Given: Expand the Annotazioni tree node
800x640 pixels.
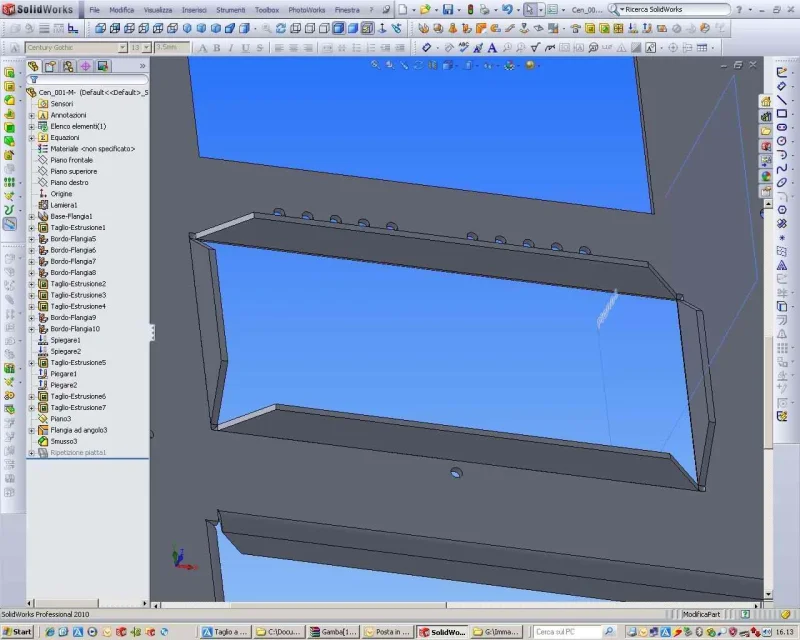Looking at the screenshot, I should [32, 115].
